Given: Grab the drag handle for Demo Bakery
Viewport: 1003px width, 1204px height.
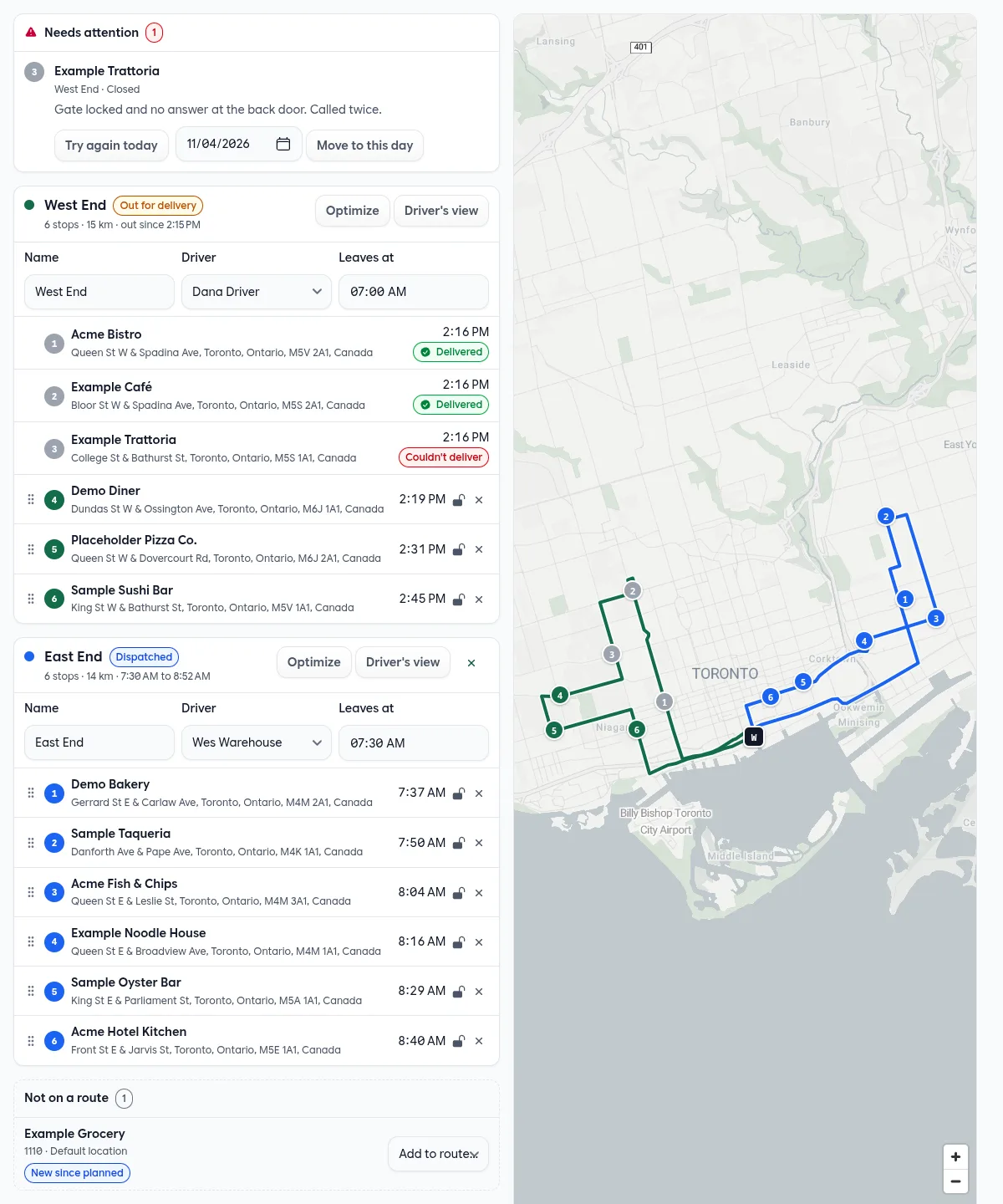Looking at the screenshot, I should tap(31, 793).
